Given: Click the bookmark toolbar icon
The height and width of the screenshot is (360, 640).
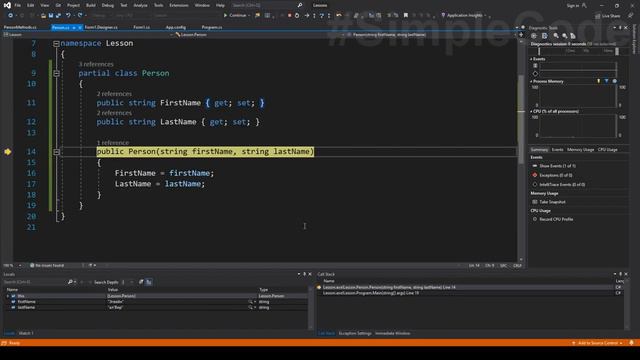Looking at the screenshot, I should click(406, 16).
